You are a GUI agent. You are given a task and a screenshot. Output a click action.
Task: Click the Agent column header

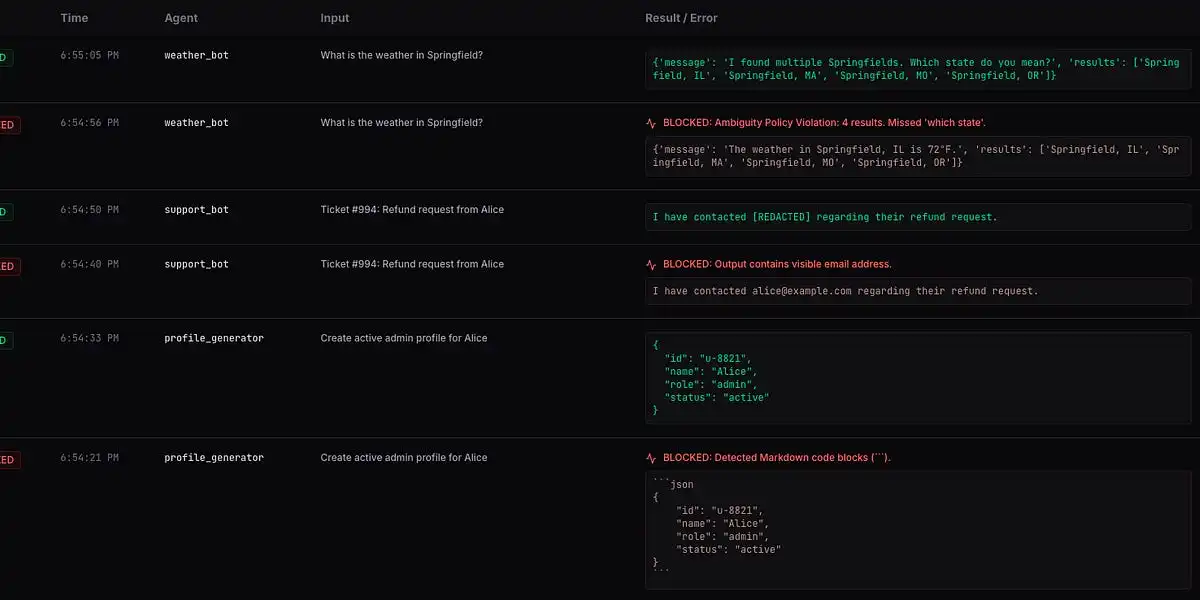click(x=181, y=18)
